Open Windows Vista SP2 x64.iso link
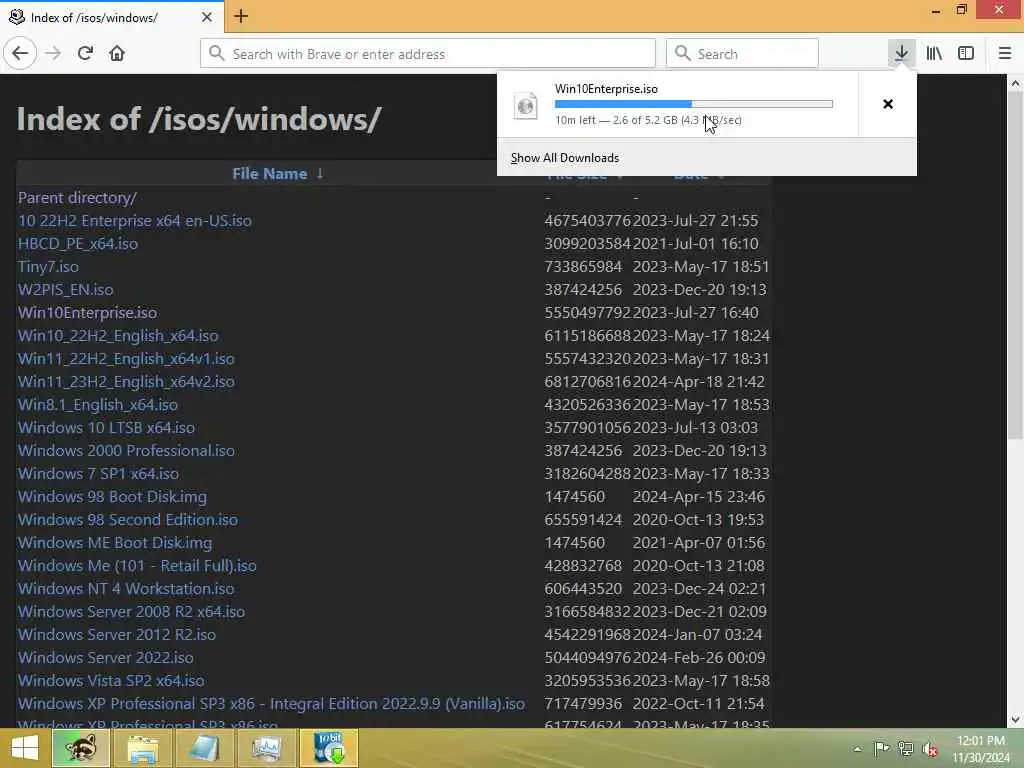 click(x=110, y=680)
